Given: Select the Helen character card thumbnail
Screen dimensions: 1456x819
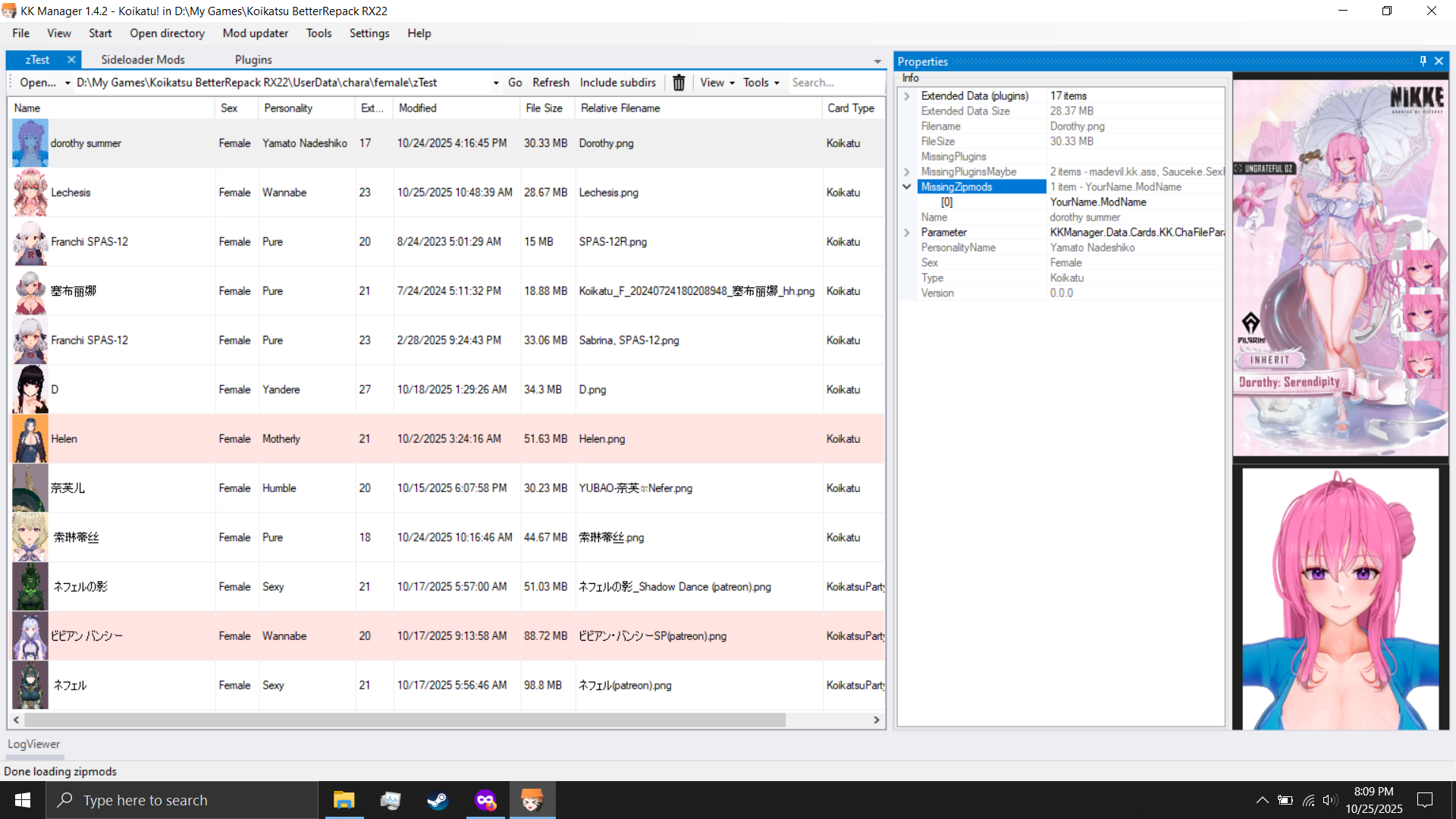Looking at the screenshot, I should [30, 439].
